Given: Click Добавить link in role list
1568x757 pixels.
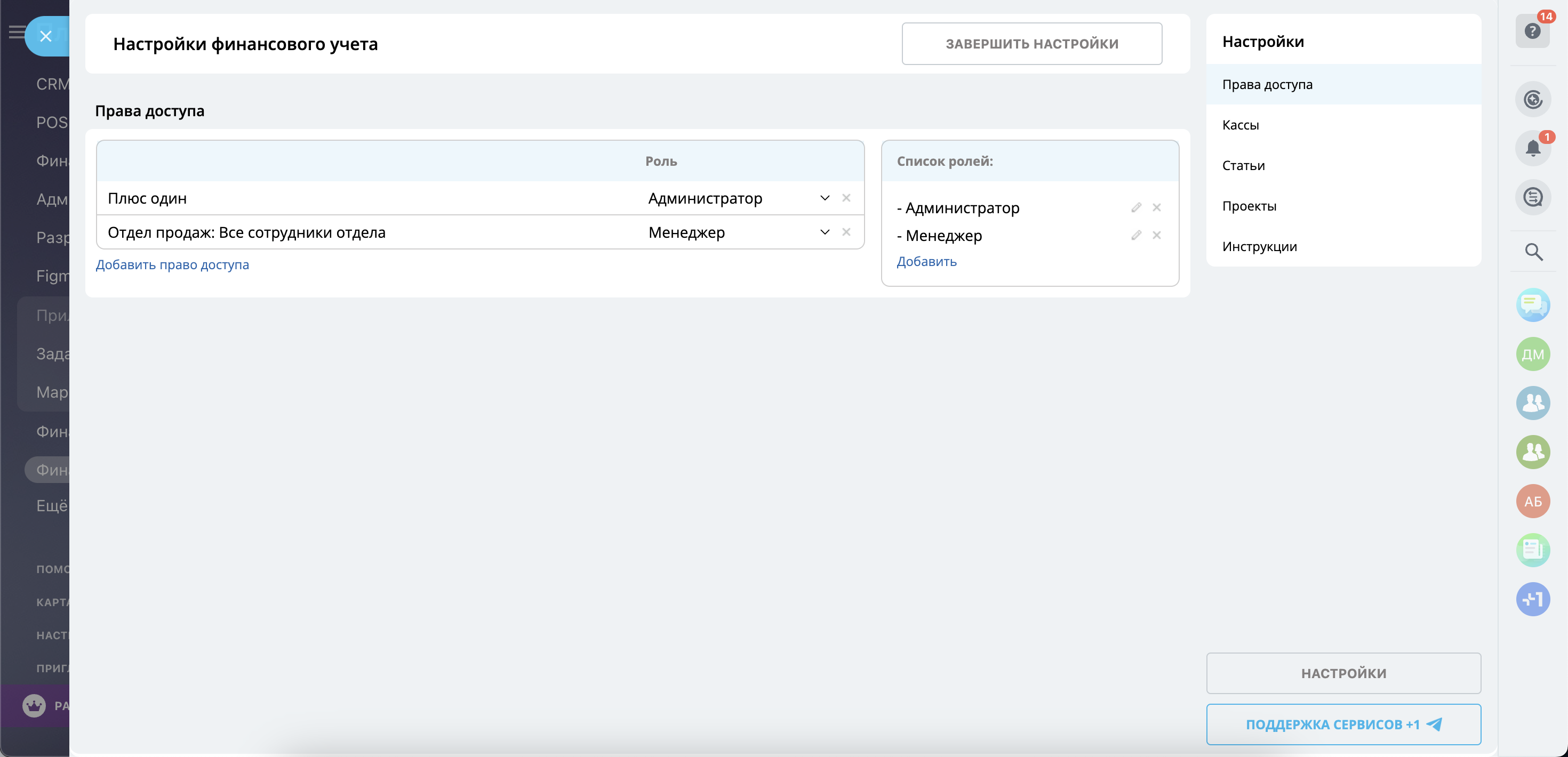Looking at the screenshot, I should pos(926,261).
